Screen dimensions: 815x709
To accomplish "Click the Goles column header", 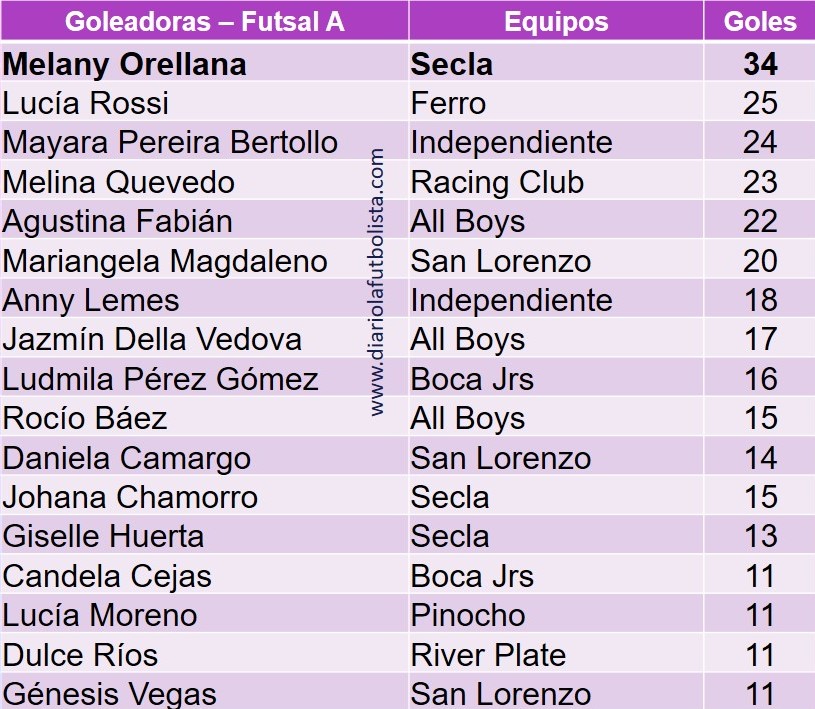I will point(760,21).
